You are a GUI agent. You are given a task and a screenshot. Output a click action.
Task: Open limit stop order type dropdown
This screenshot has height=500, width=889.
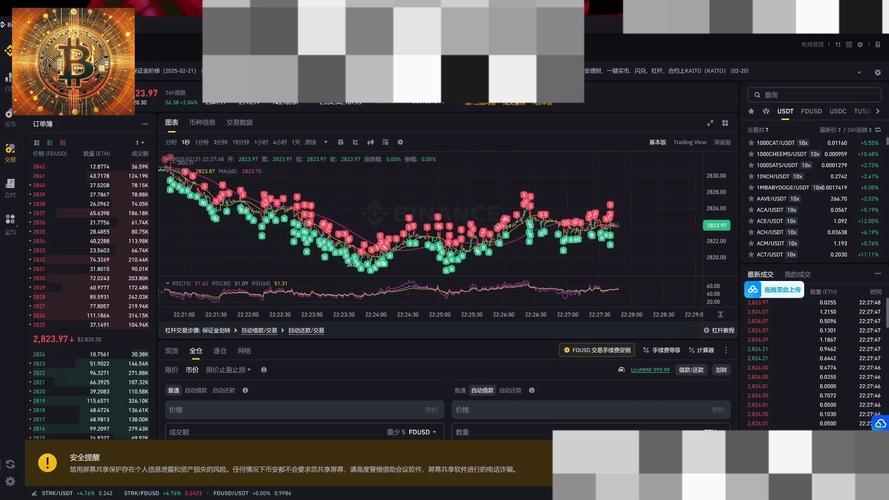pyautogui.click(x=228, y=370)
